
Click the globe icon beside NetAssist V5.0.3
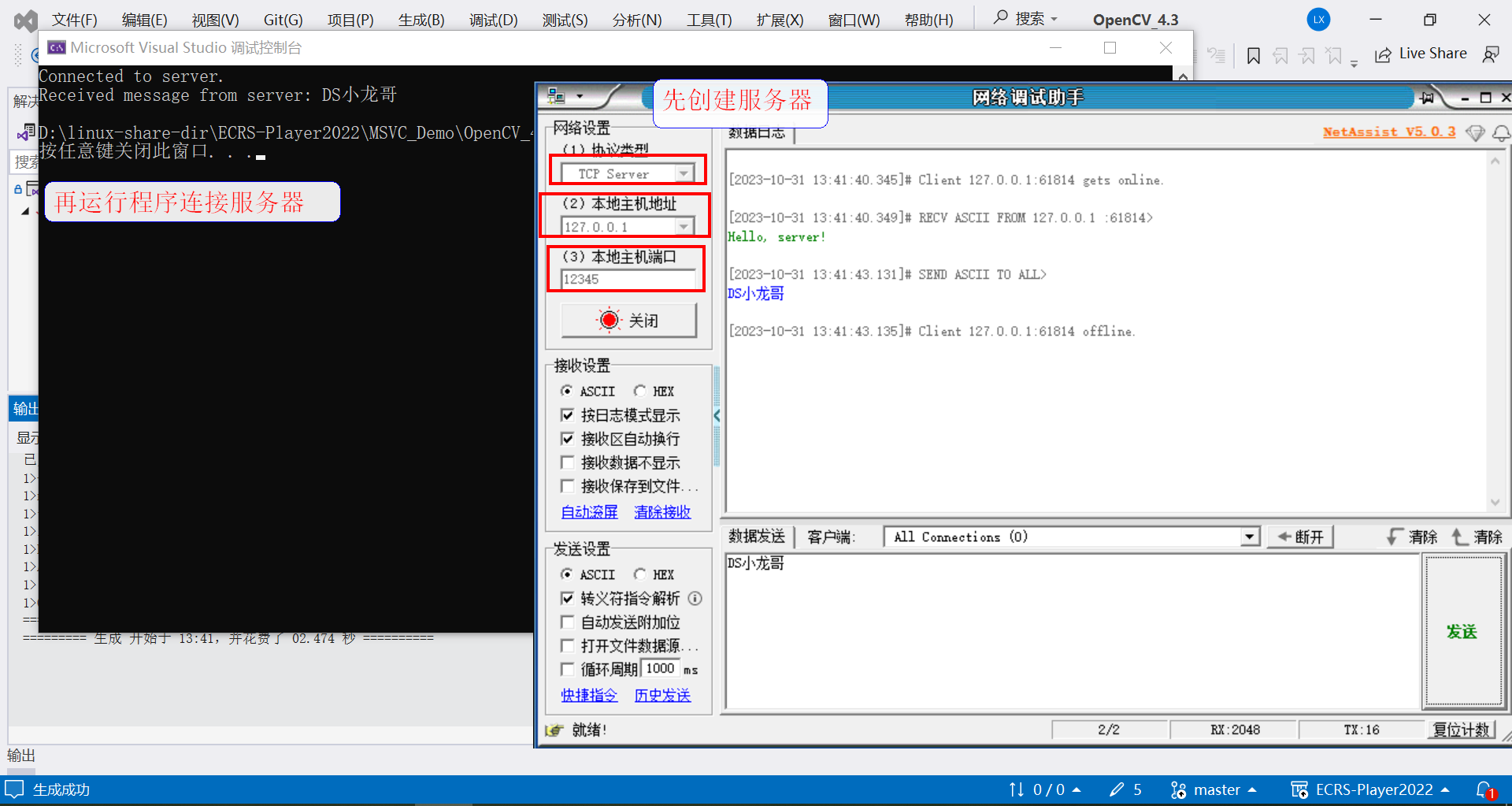click(x=1474, y=133)
